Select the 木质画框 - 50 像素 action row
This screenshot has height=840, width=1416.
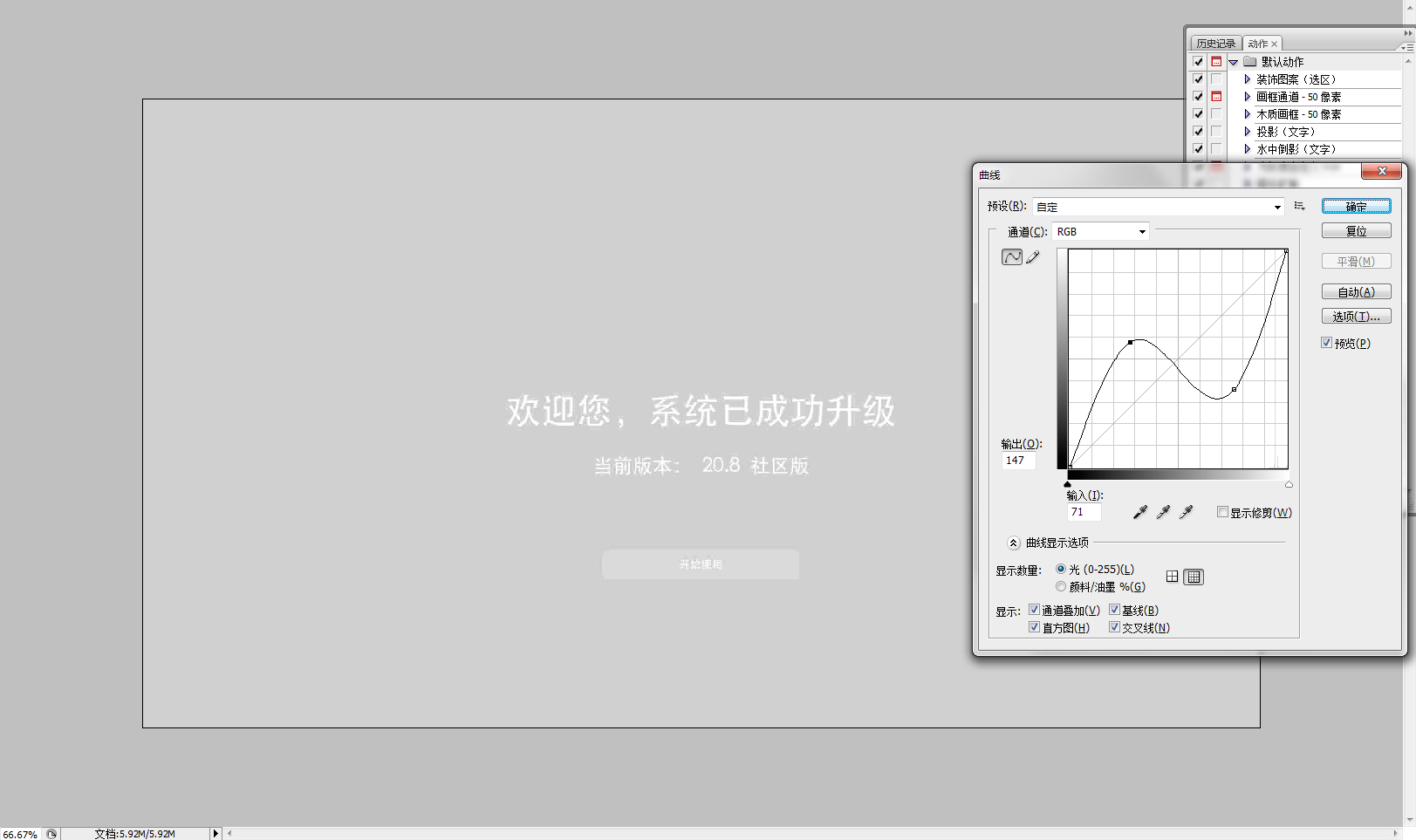[x=1314, y=114]
